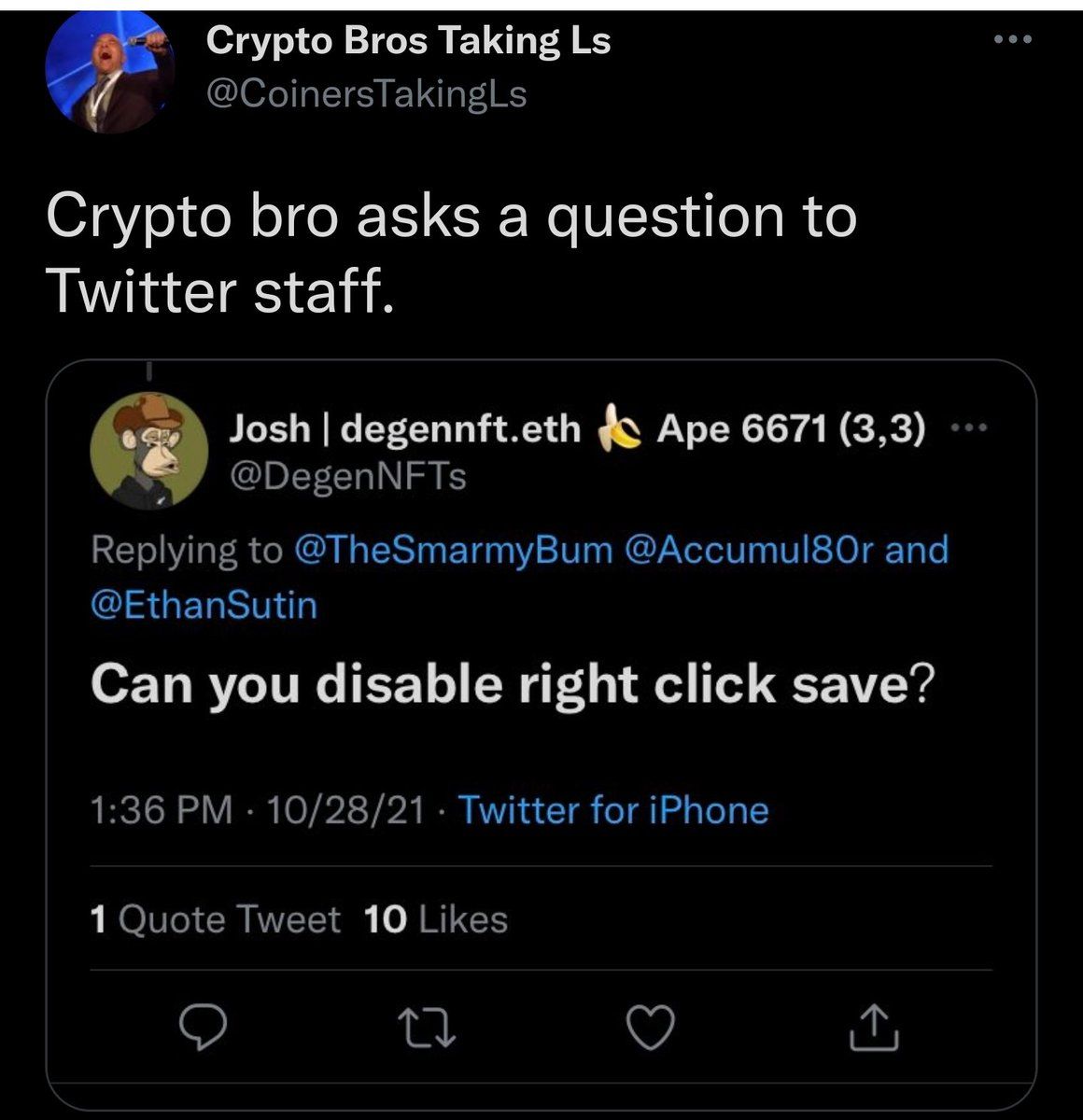The width and height of the screenshot is (1083, 1120).
Task: Click the @DegenNFTs handle
Action: tap(347, 477)
